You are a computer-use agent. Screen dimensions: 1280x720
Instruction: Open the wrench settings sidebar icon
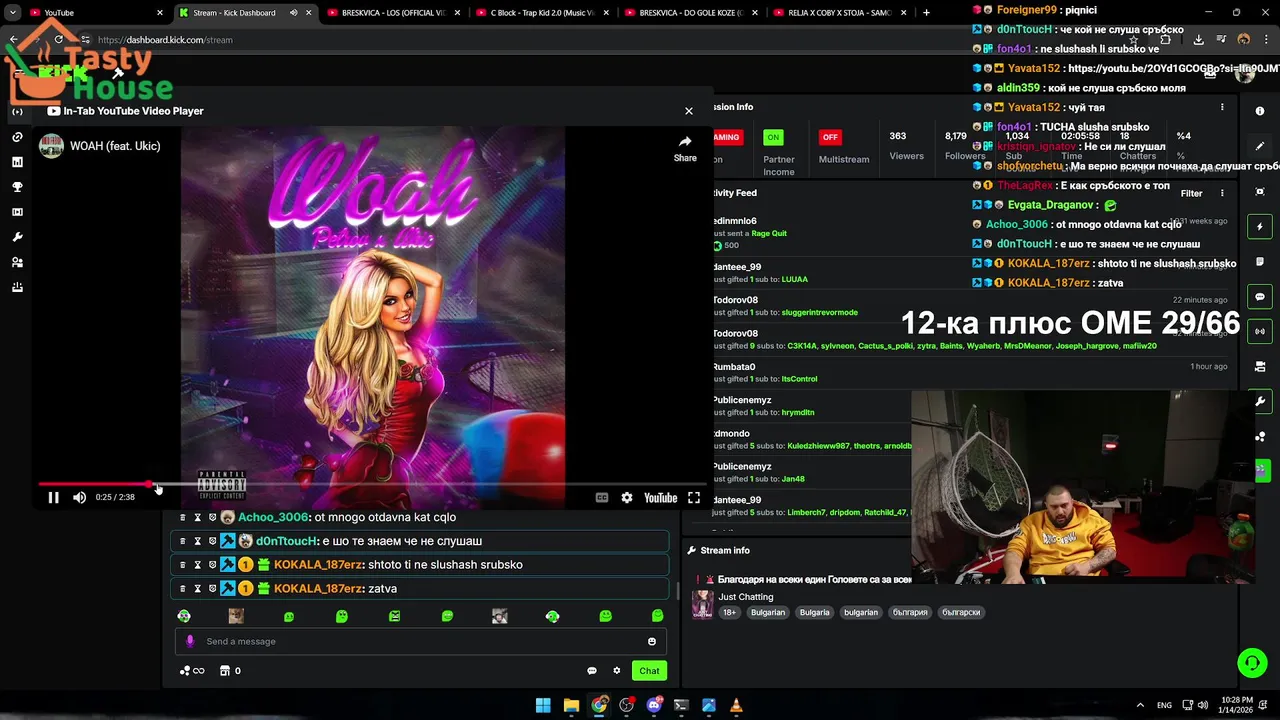(x=17, y=237)
